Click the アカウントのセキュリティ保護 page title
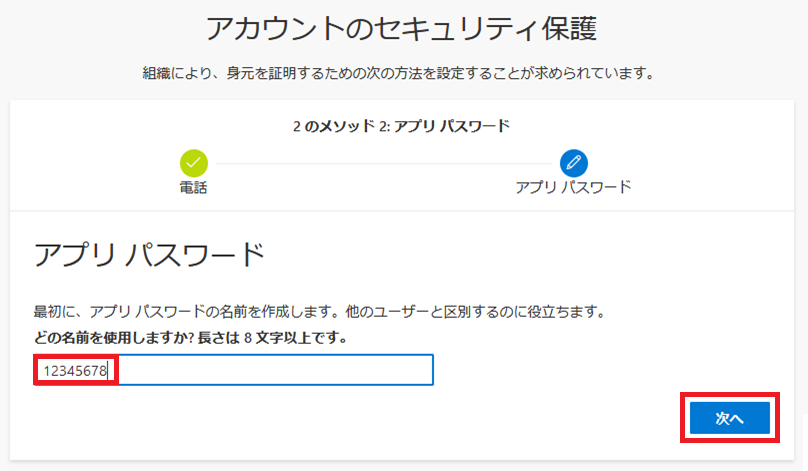The image size is (808, 471). [x=401, y=28]
